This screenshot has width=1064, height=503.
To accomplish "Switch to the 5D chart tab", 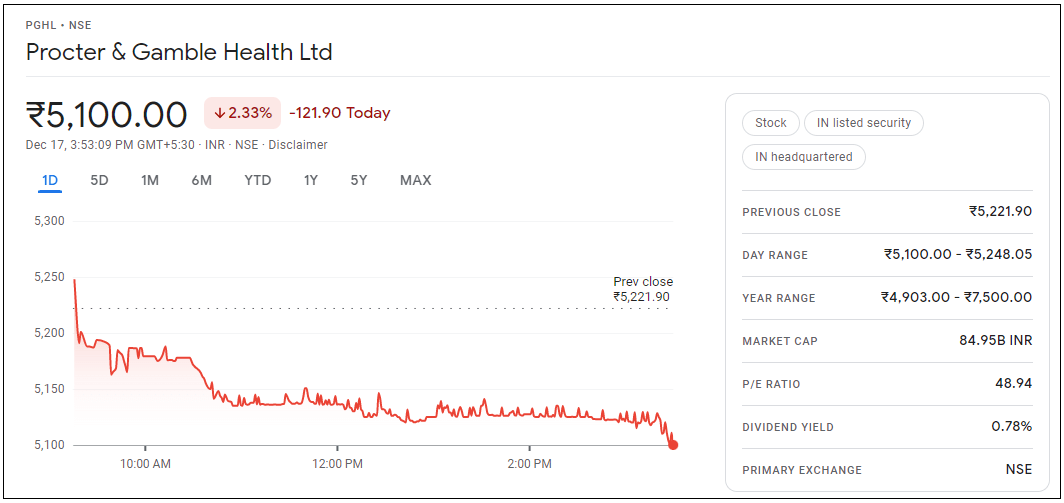I will point(99,180).
